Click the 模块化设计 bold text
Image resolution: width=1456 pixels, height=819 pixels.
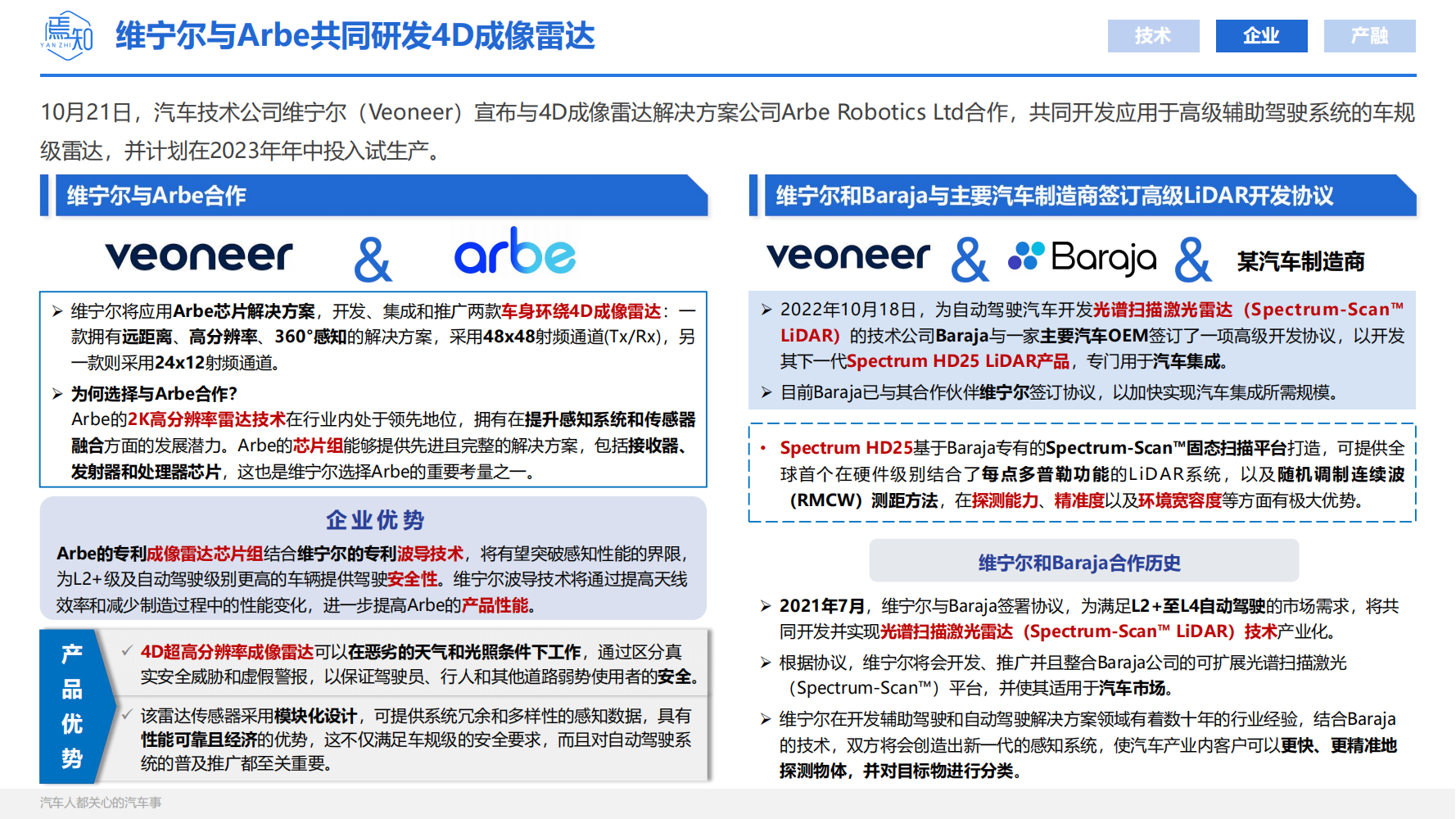click(315, 716)
